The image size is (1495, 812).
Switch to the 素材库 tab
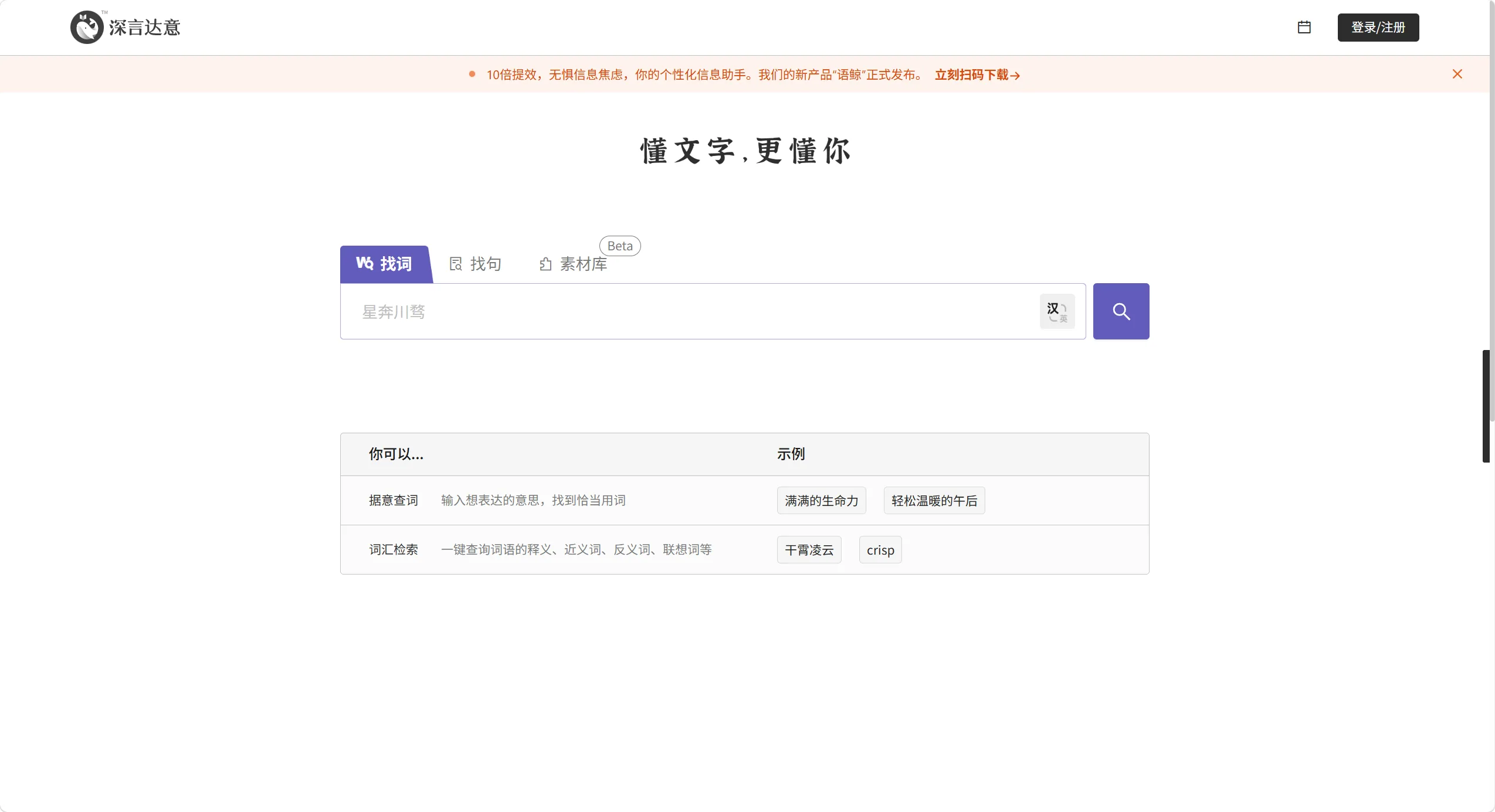pyautogui.click(x=573, y=264)
